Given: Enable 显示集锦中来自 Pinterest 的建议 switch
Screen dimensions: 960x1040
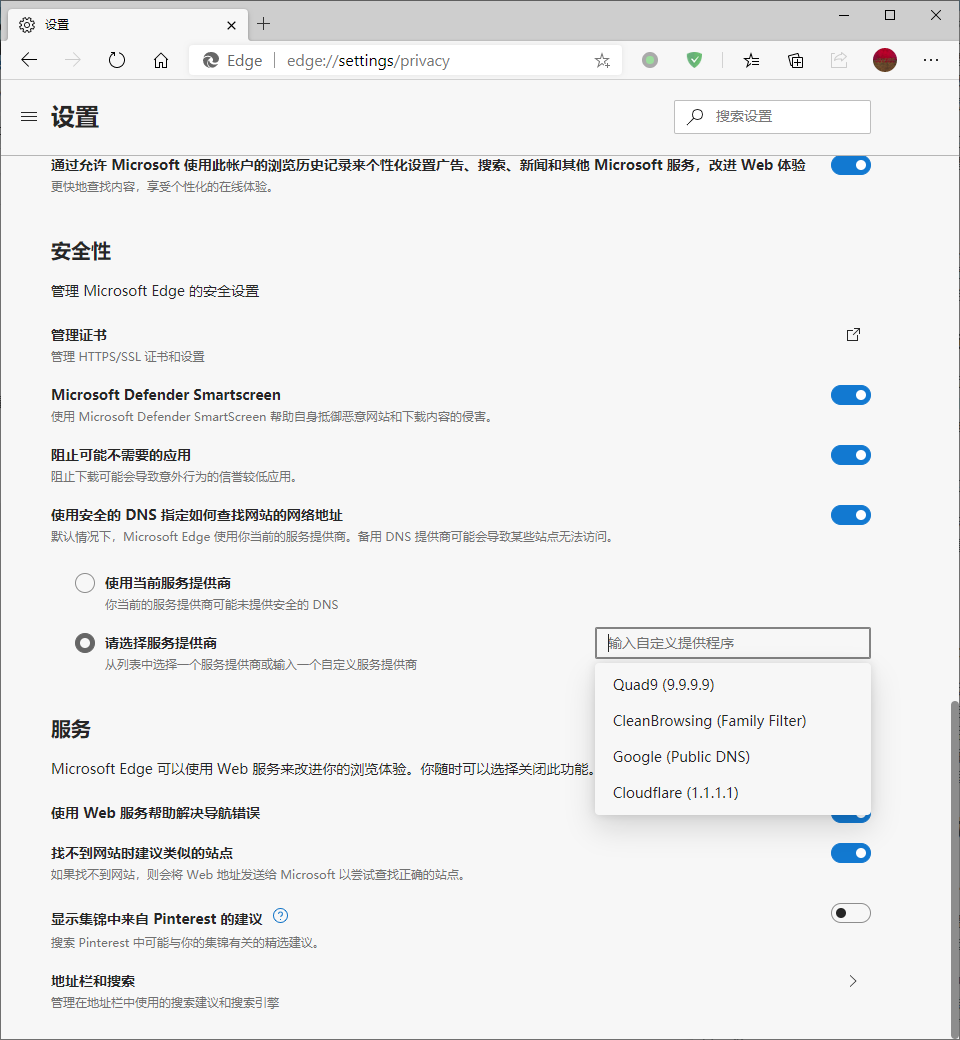Looking at the screenshot, I should coord(851,913).
